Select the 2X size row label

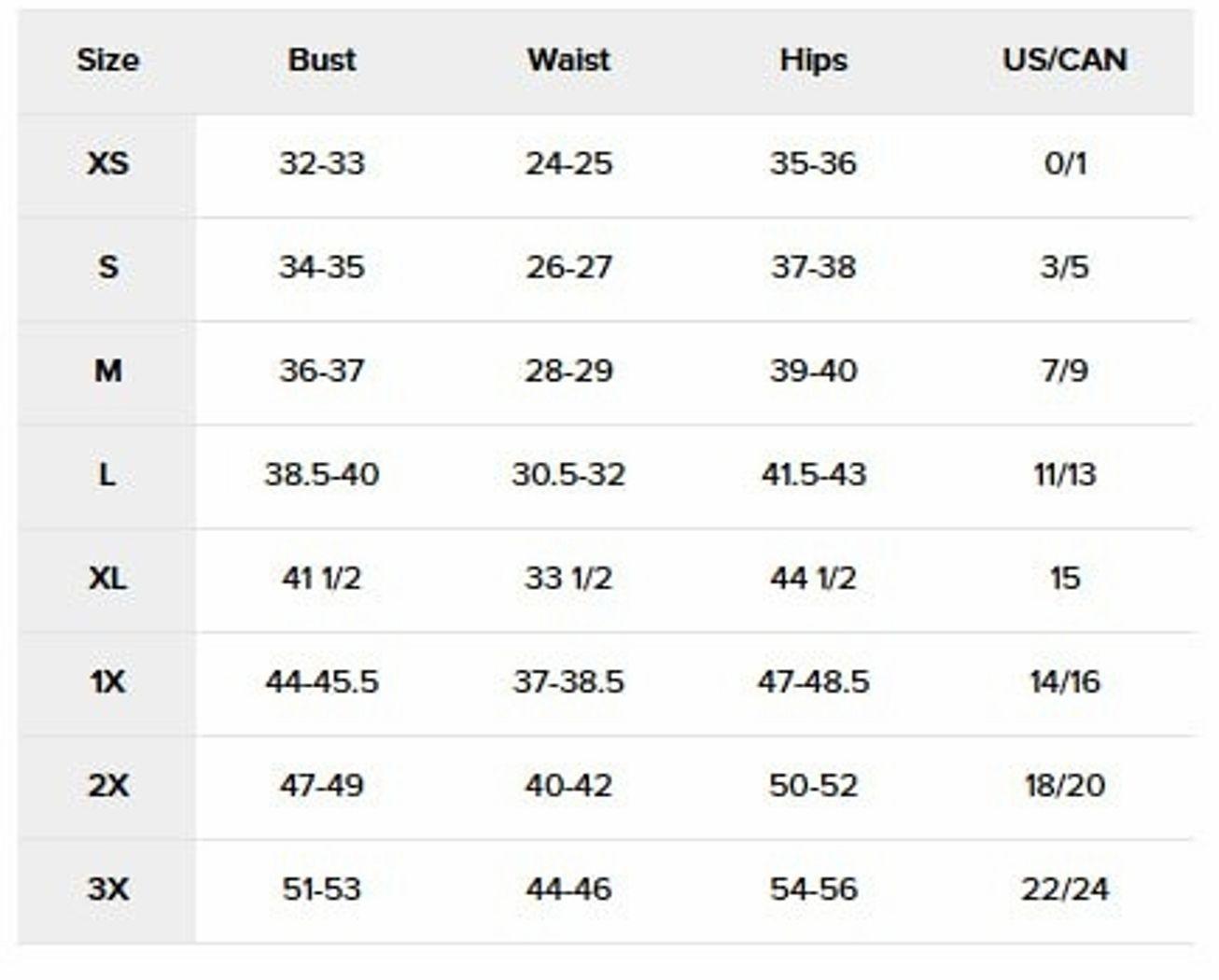(x=107, y=786)
